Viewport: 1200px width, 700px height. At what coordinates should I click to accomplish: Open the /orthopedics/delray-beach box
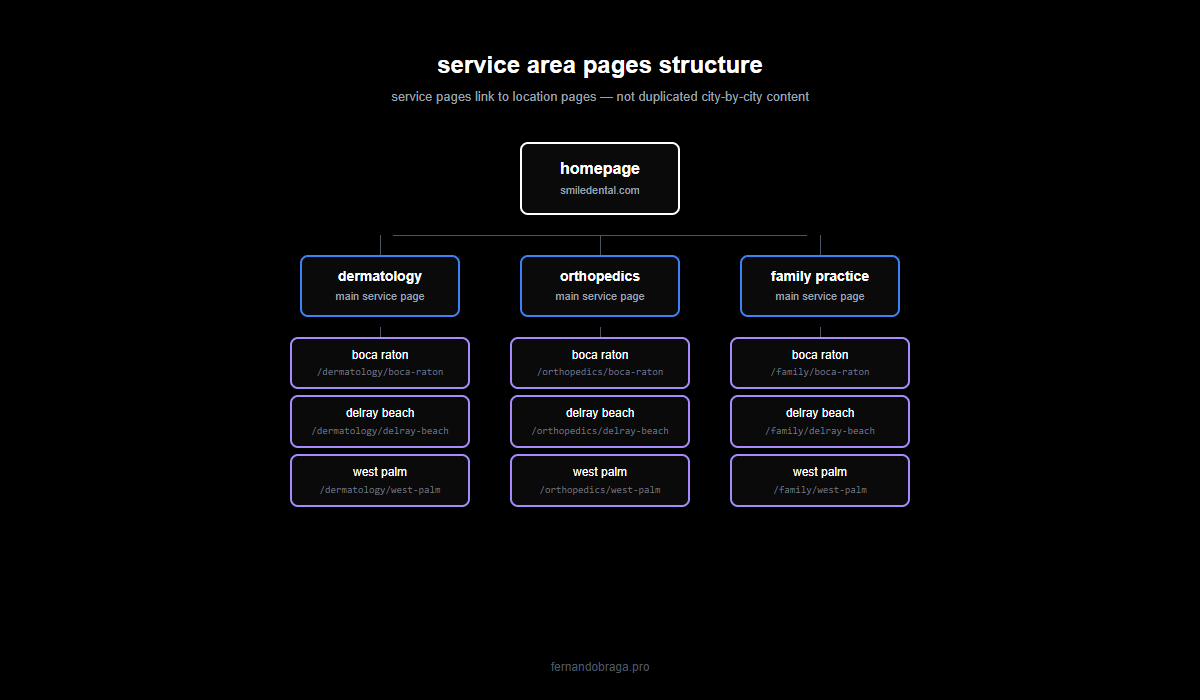click(x=600, y=421)
